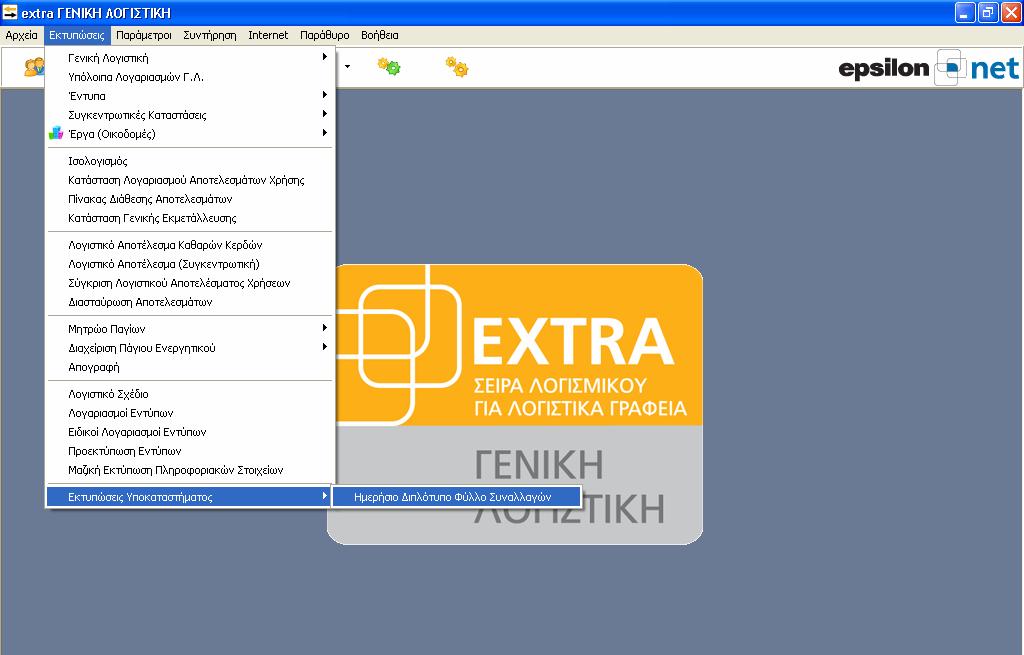The width and height of the screenshot is (1024, 655).
Task: Select Κατάσταση Λογαριασμού Αποτελεσμάτων Χρήσης
Action: point(189,180)
